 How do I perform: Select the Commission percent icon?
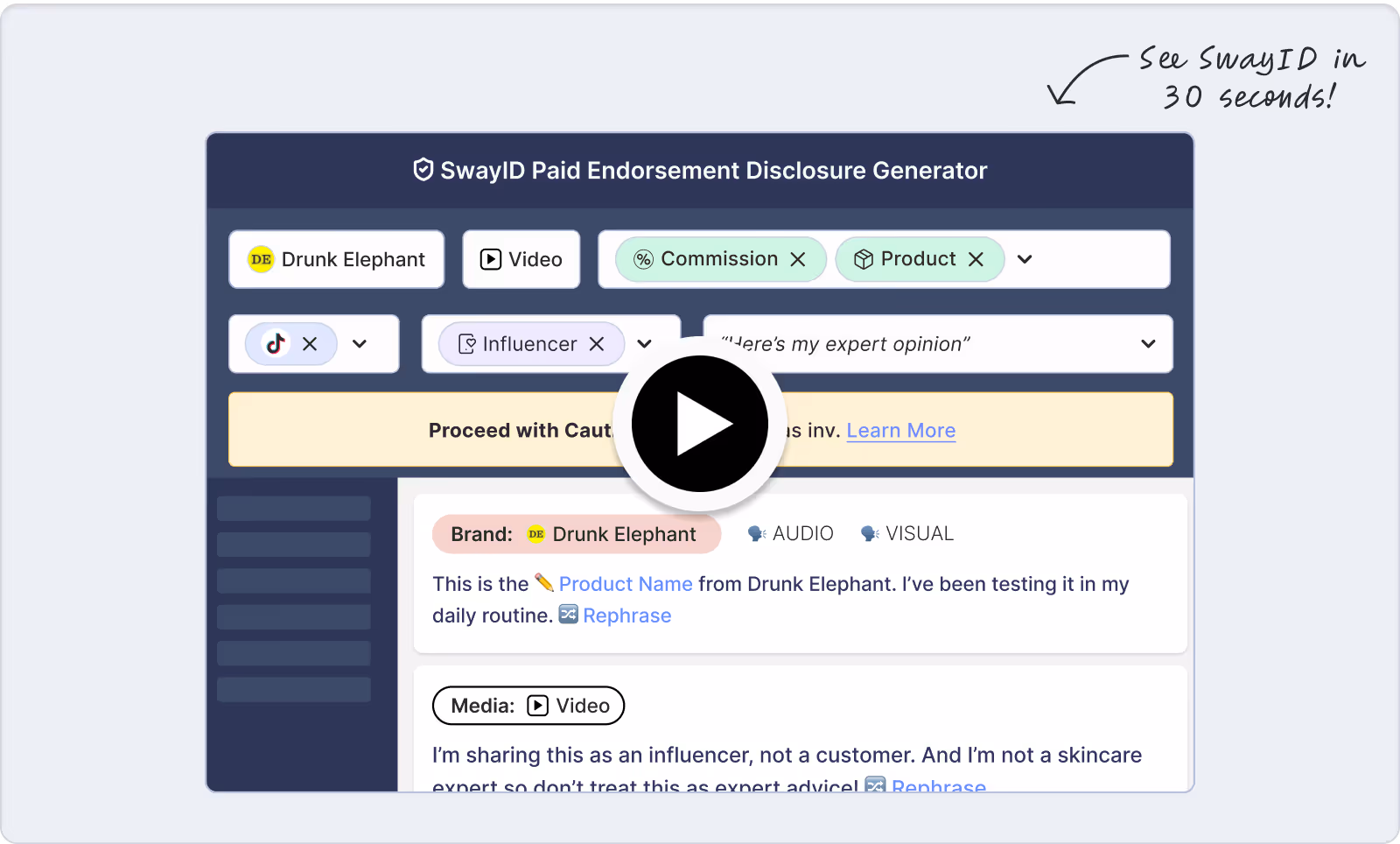644,259
